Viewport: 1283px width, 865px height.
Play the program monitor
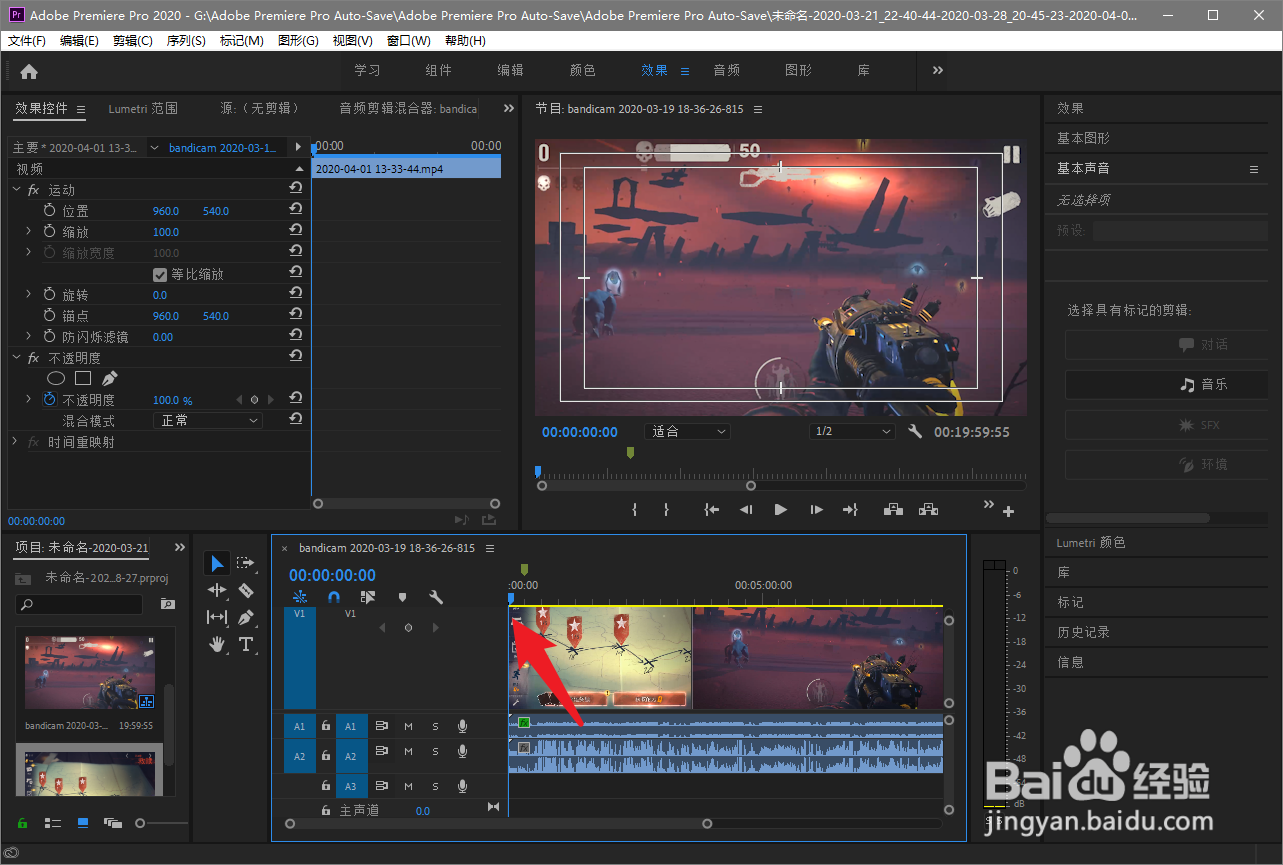781,509
